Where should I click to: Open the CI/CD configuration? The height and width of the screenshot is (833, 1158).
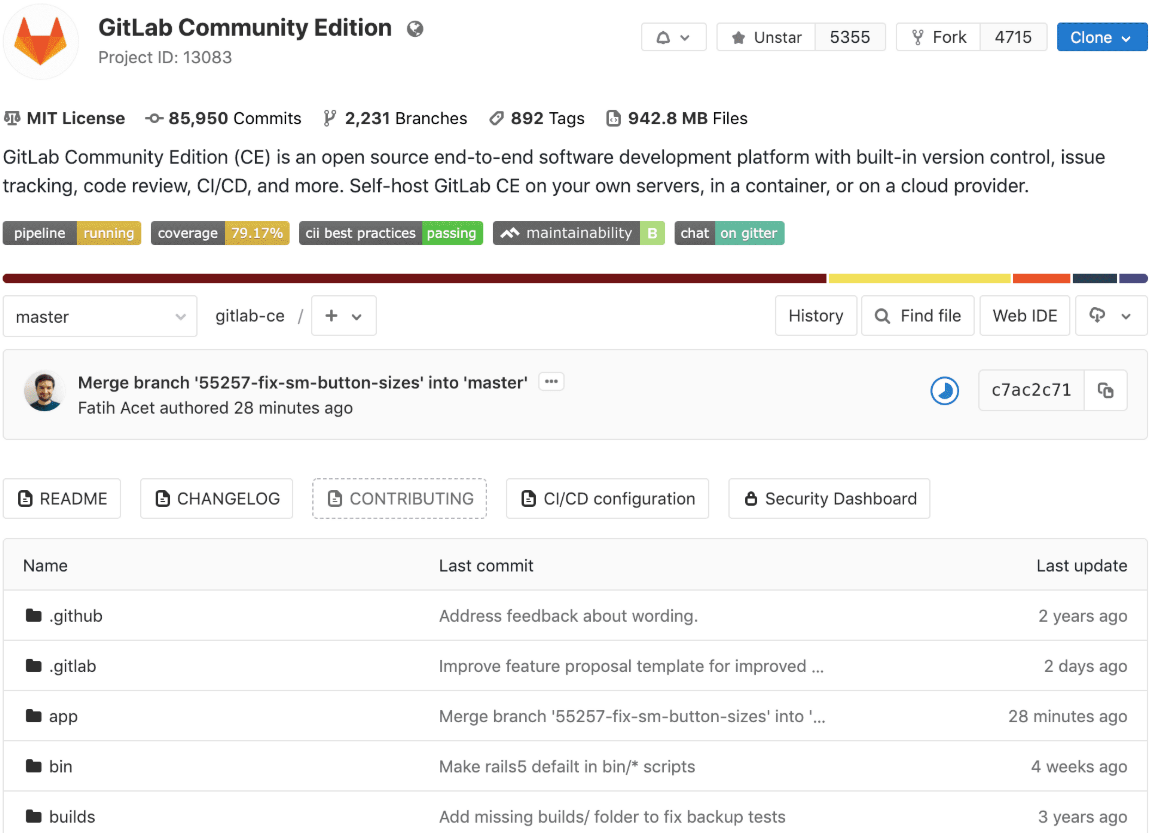pos(607,498)
